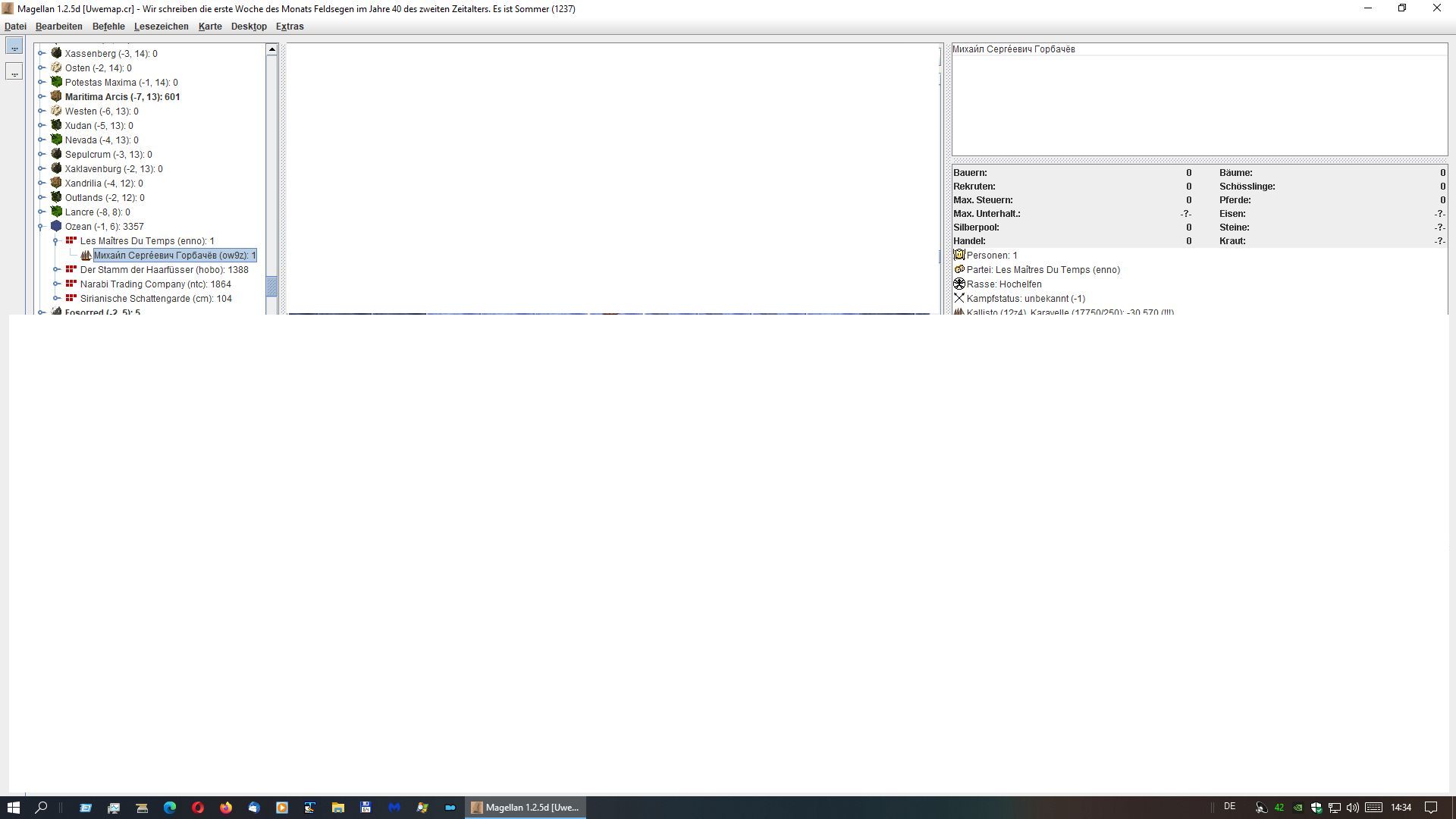
Task: Click the Rasse Hochelfen race icon
Action: 959,284
